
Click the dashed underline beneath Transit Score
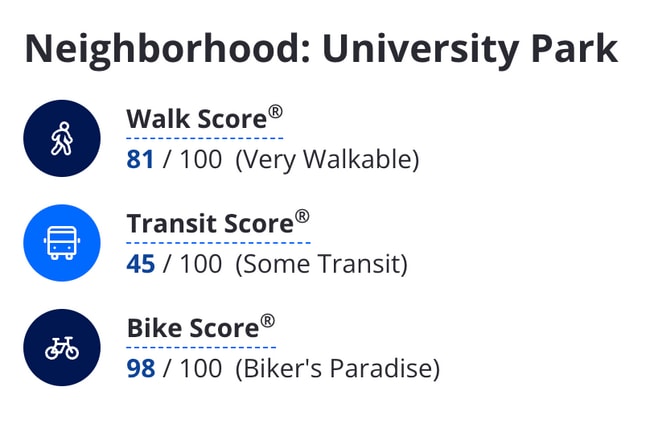pos(218,243)
